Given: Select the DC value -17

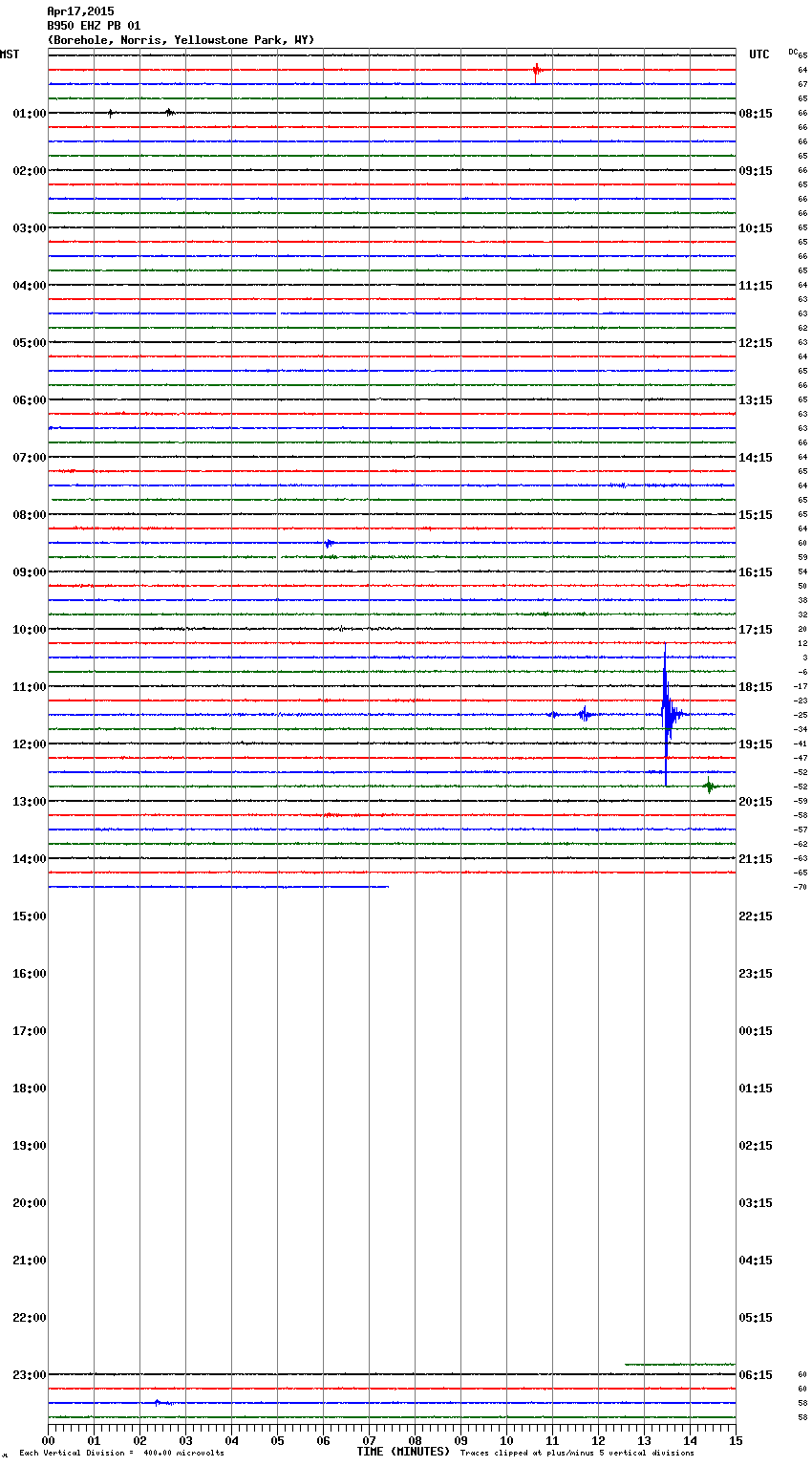Looking at the screenshot, I should point(801,686).
